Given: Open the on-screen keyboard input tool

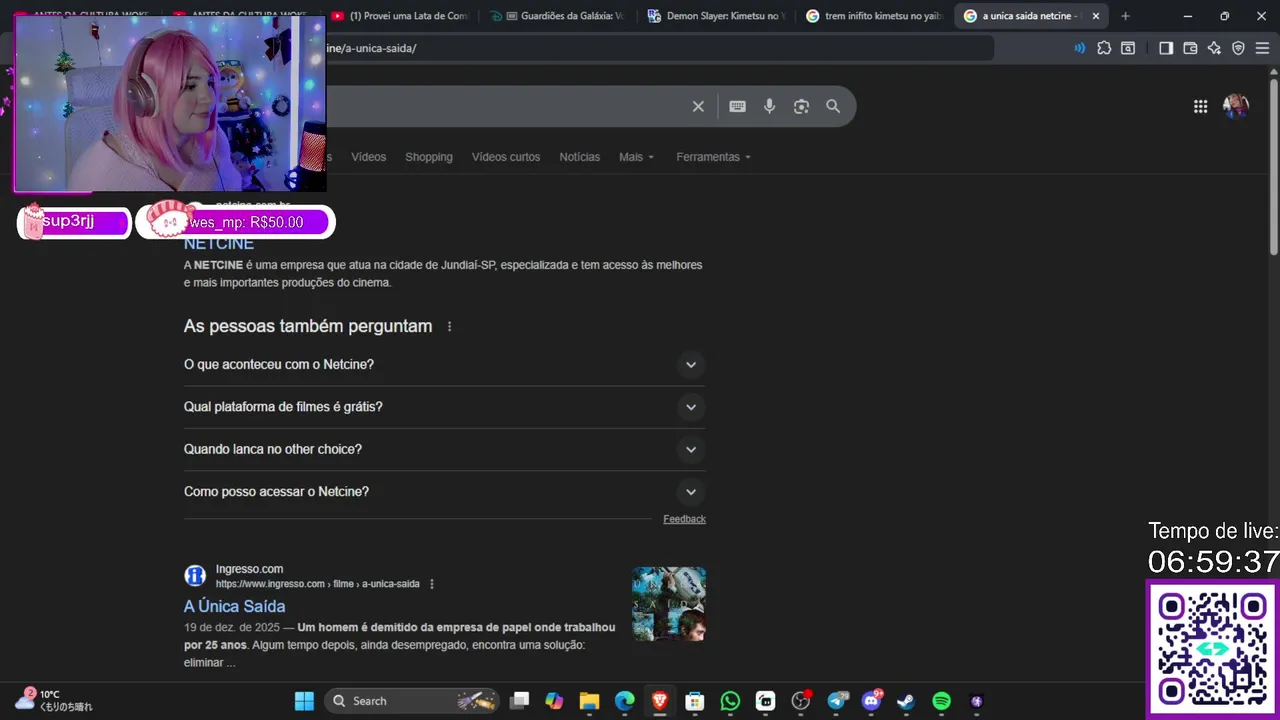Looking at the screenshot, I should point(737,107).
